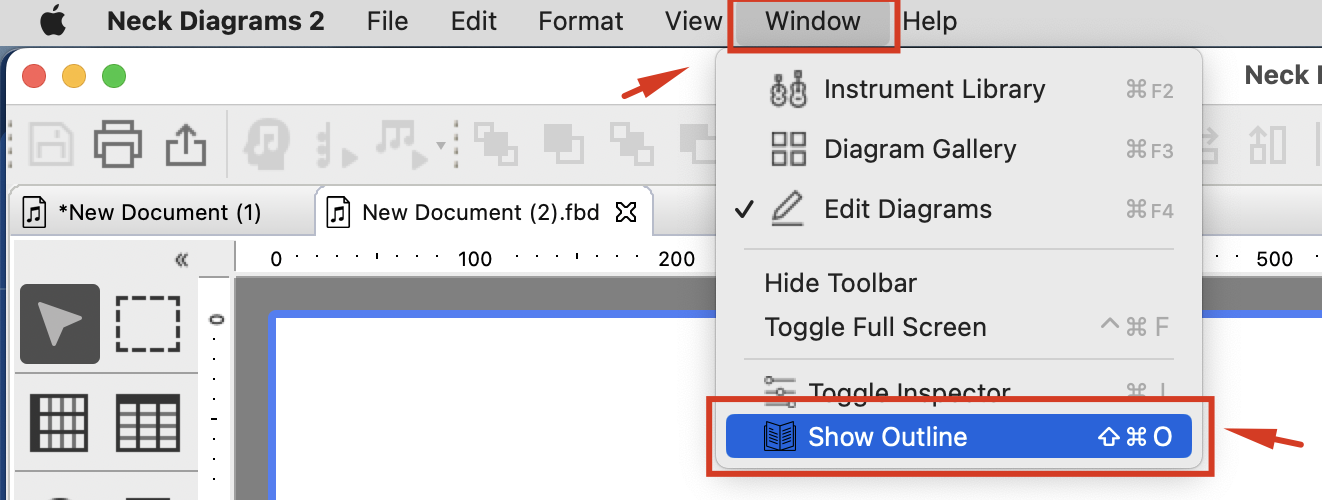
Task: Click the Print icon in toolbar
Action: pos(118,144)
